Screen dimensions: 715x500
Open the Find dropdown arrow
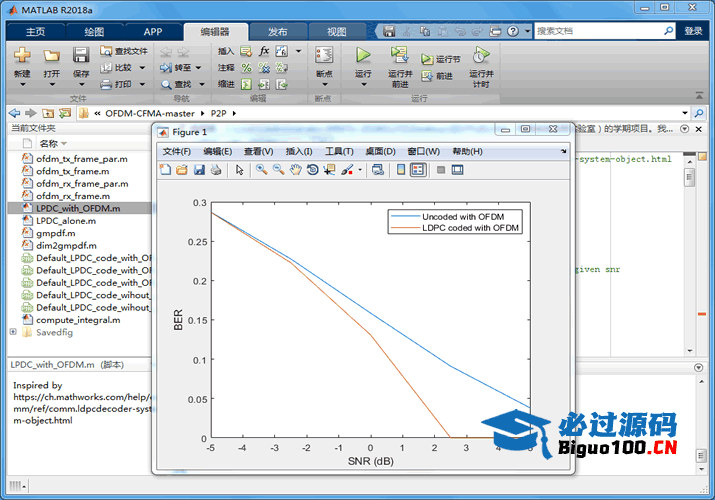202,84
